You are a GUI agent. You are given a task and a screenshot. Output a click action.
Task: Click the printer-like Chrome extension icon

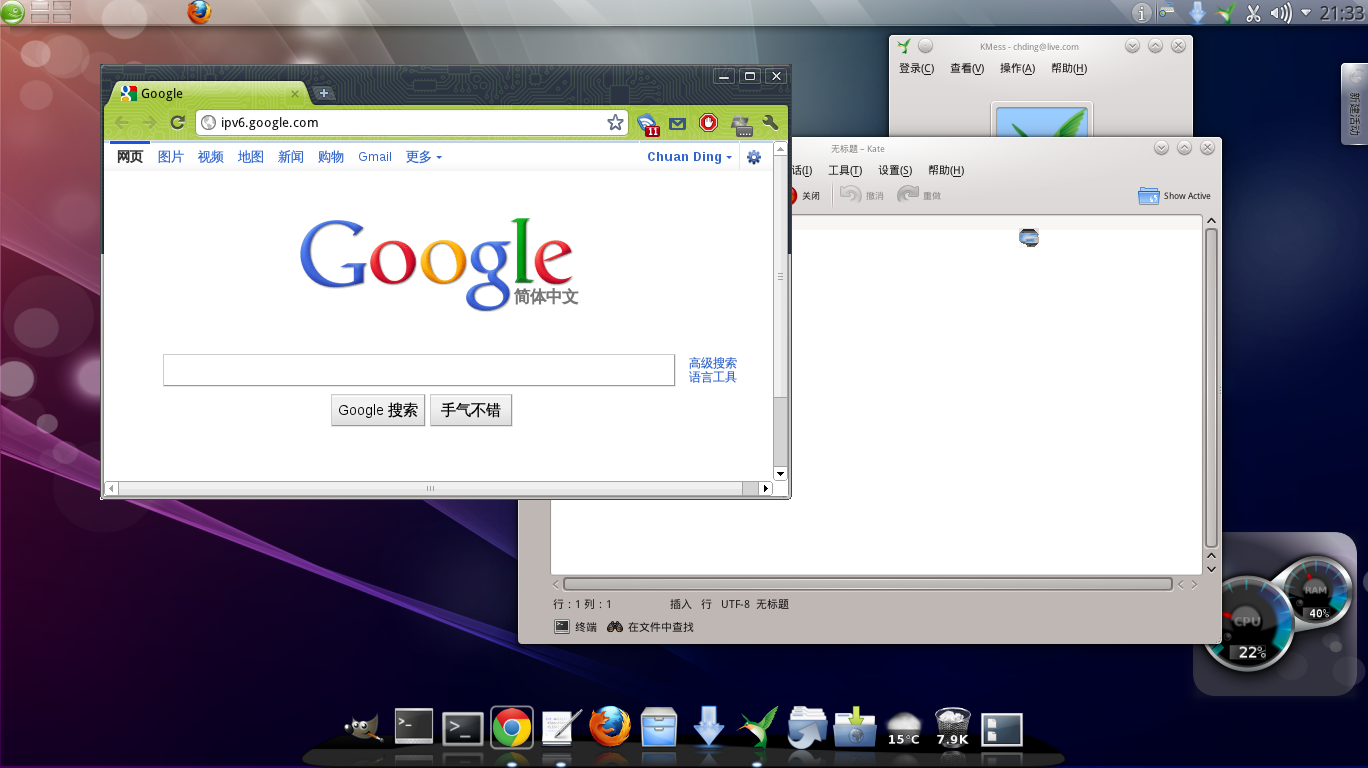tap(741, 124)
